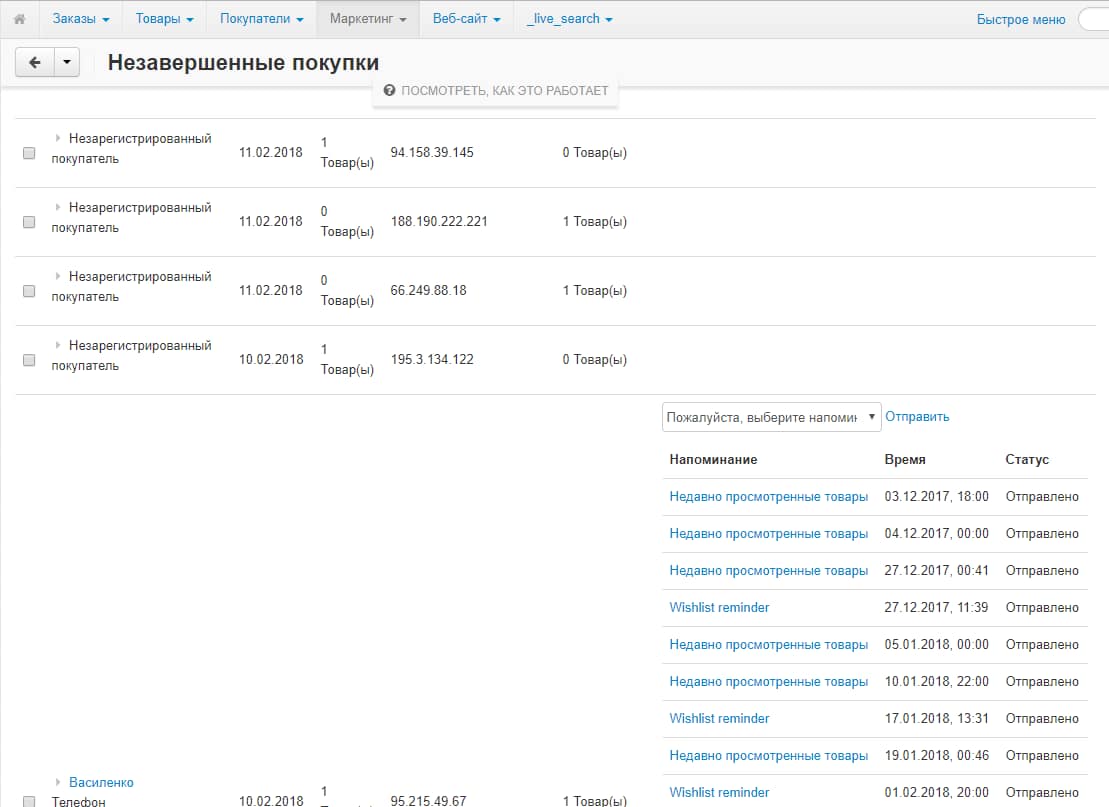This screenshot has height=807, width=1109.
Task: Open the reminder selection dropdown
Action: tap(770, 416)
